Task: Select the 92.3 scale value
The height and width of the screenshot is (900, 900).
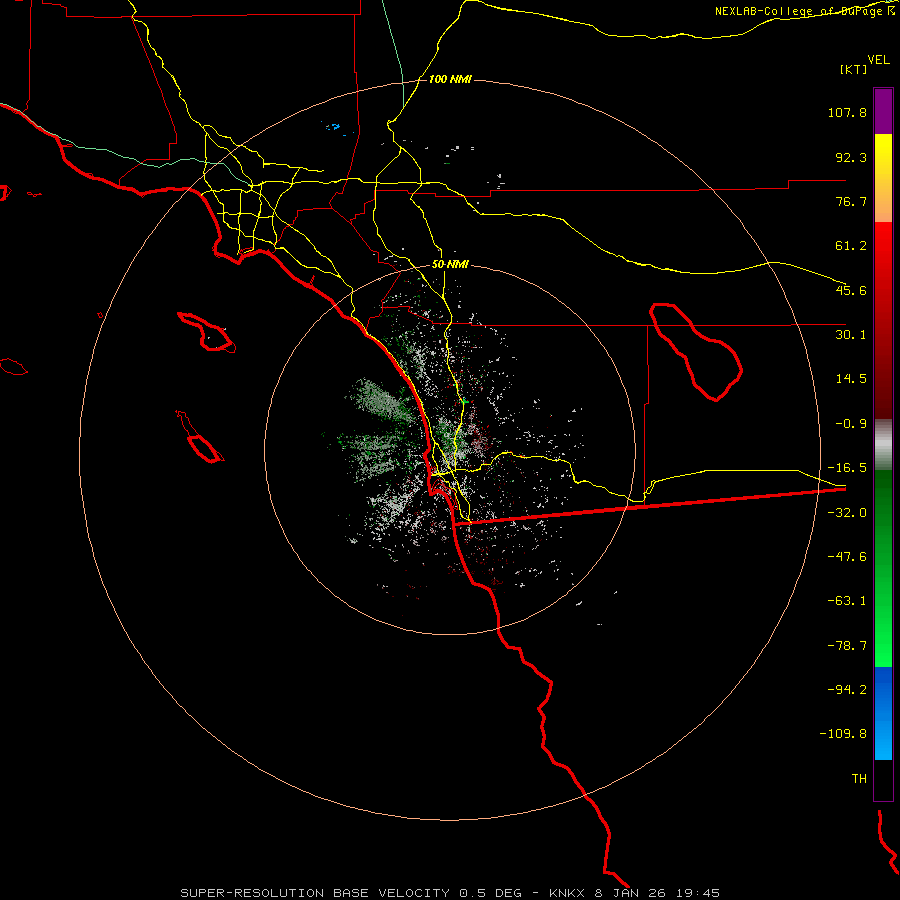Action: tap(851, 157)
